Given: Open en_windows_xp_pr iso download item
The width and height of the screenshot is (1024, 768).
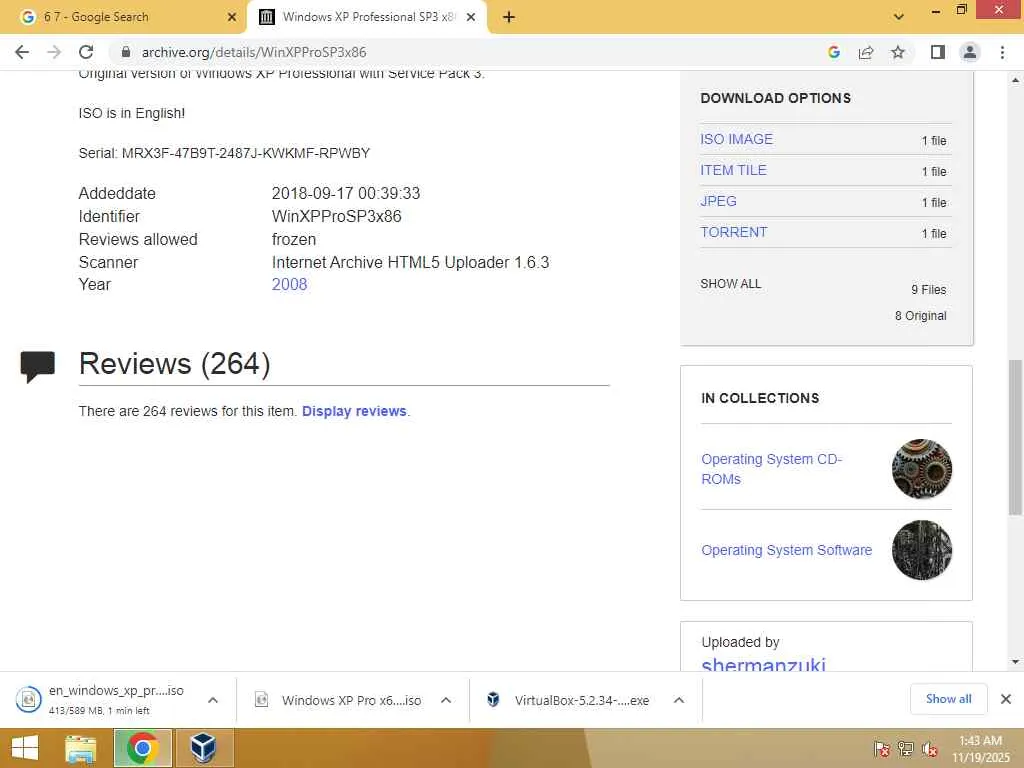Looking at the screenshot, I should click(116, 699).
